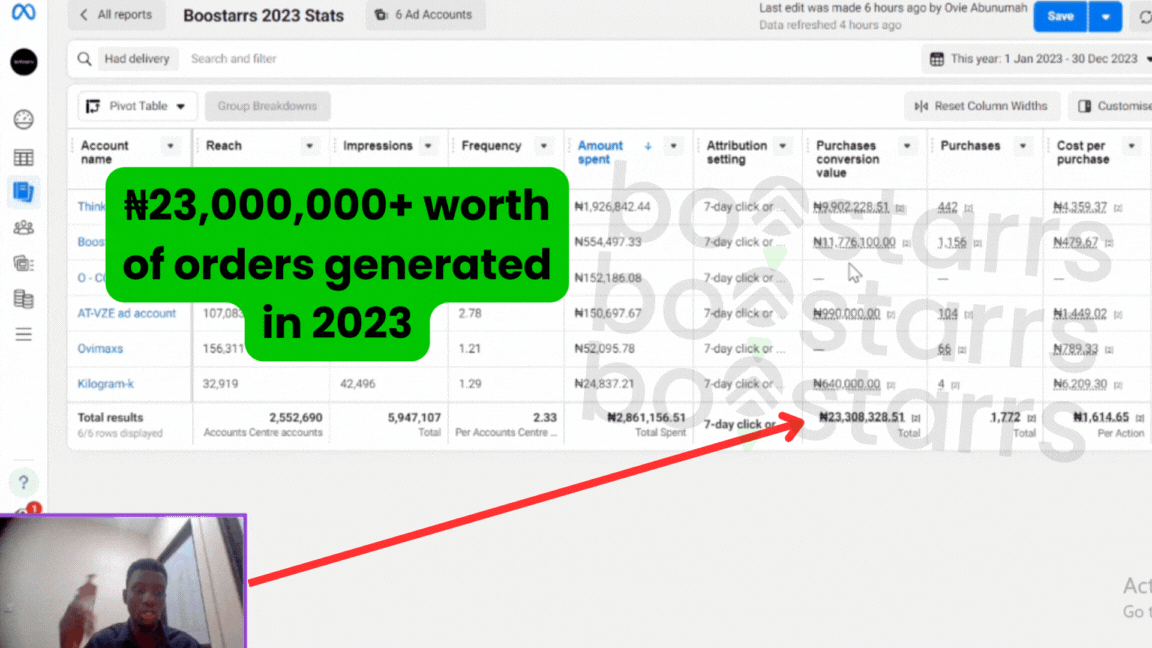Click Reset Column Widths
This screenshot has width=1152, height=648.
tap(982, 107)
